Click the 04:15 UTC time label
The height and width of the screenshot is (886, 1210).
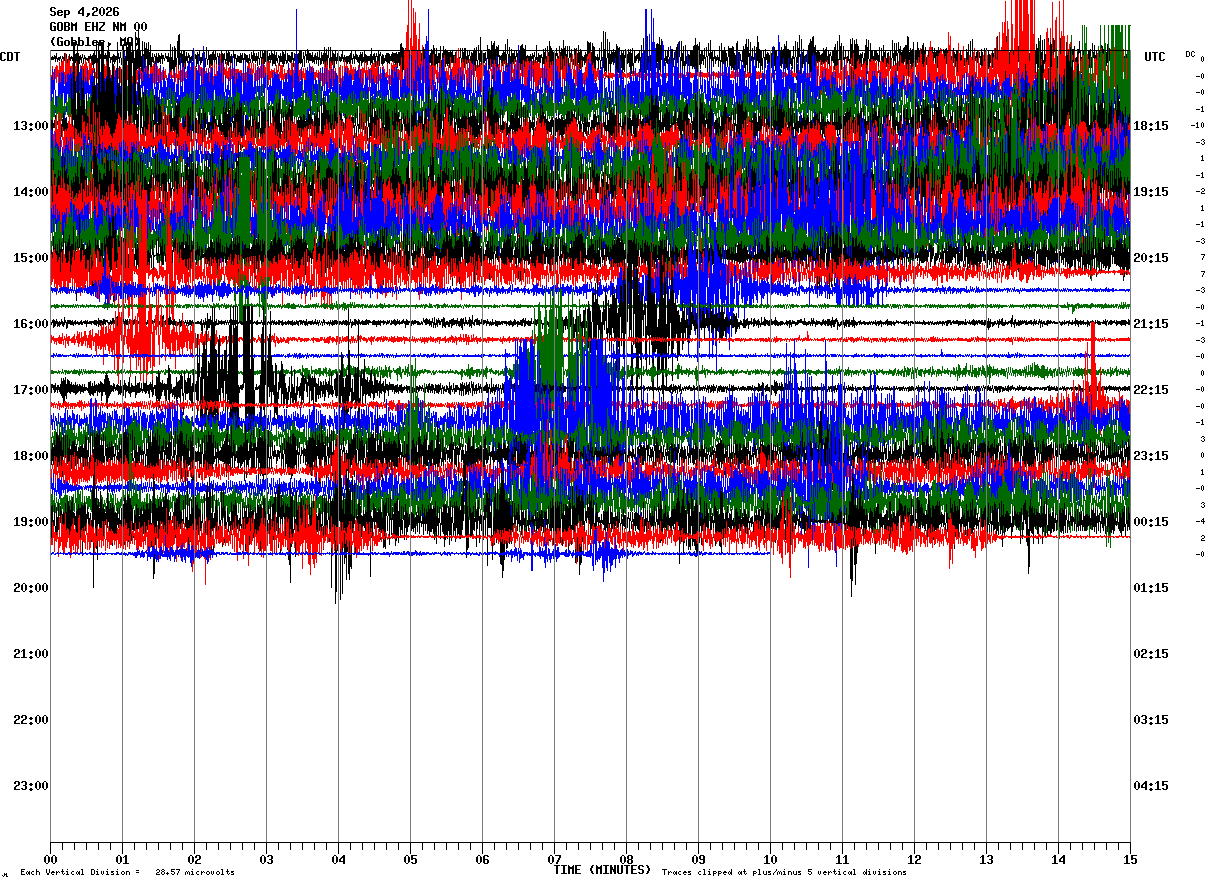coord(1151,786)
